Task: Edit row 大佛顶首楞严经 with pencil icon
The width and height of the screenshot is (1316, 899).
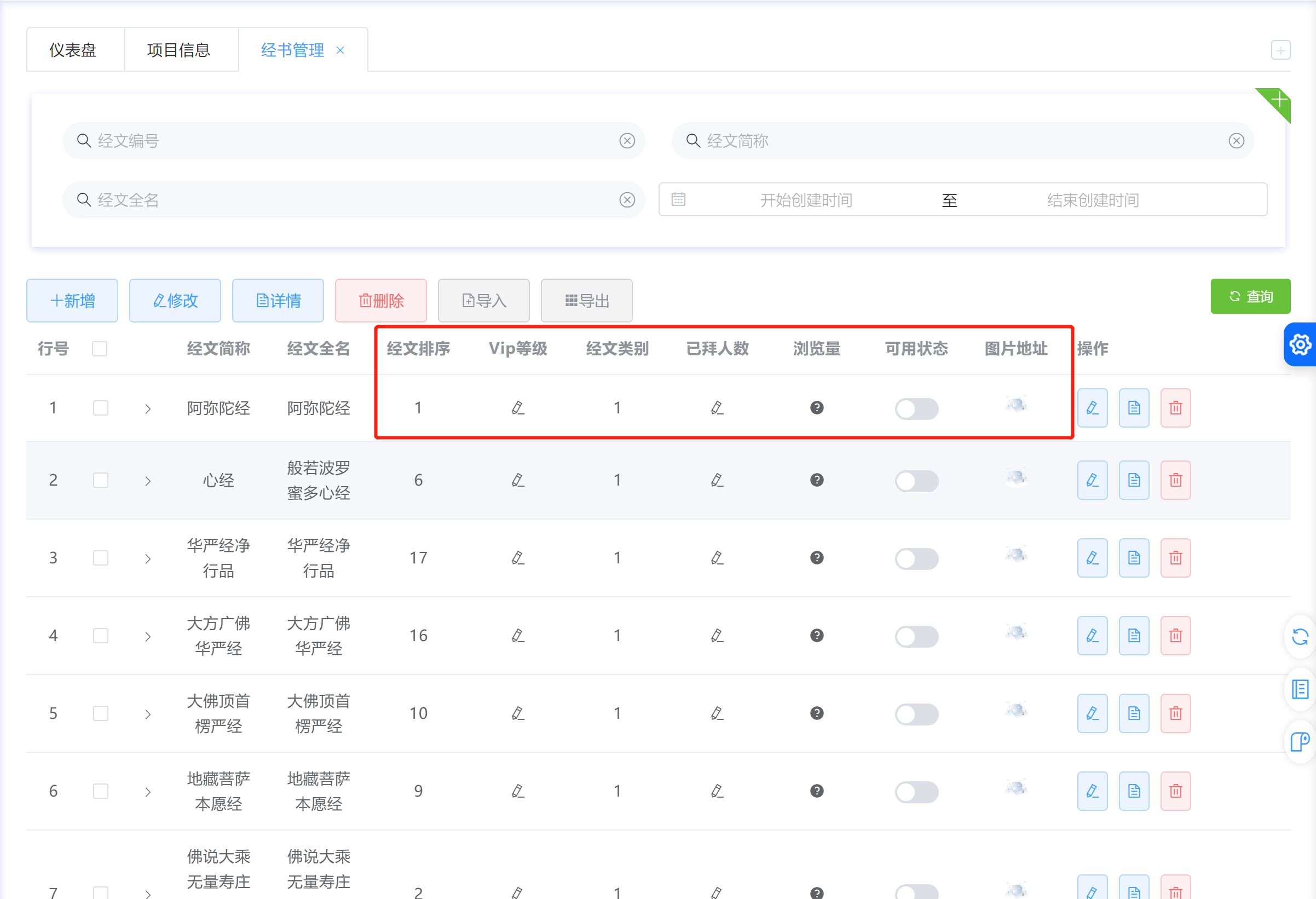Action: click(1092, 713)
